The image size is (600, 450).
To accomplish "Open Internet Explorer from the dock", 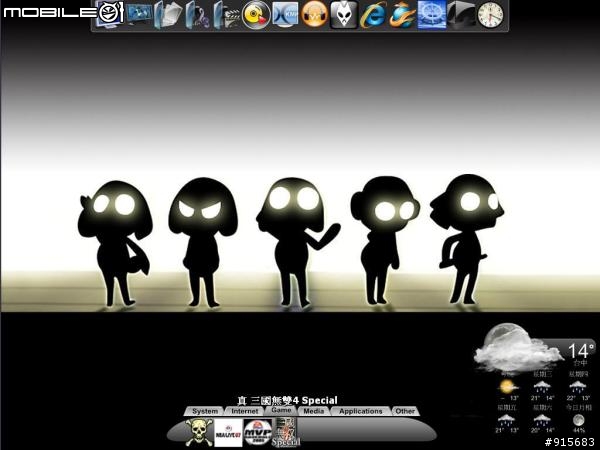I will [373, 15].
